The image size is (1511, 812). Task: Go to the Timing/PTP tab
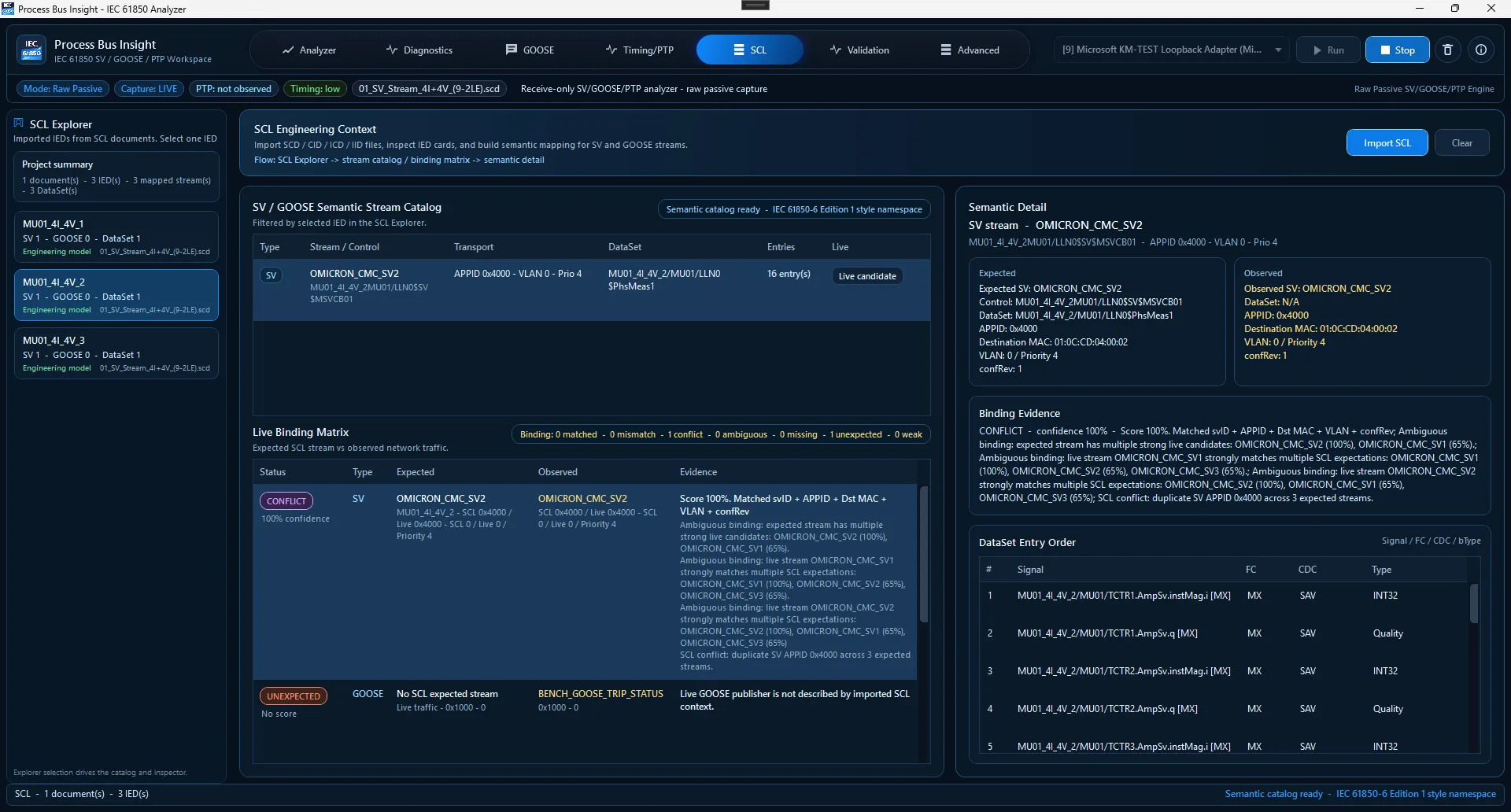click(x=640, y=50)
